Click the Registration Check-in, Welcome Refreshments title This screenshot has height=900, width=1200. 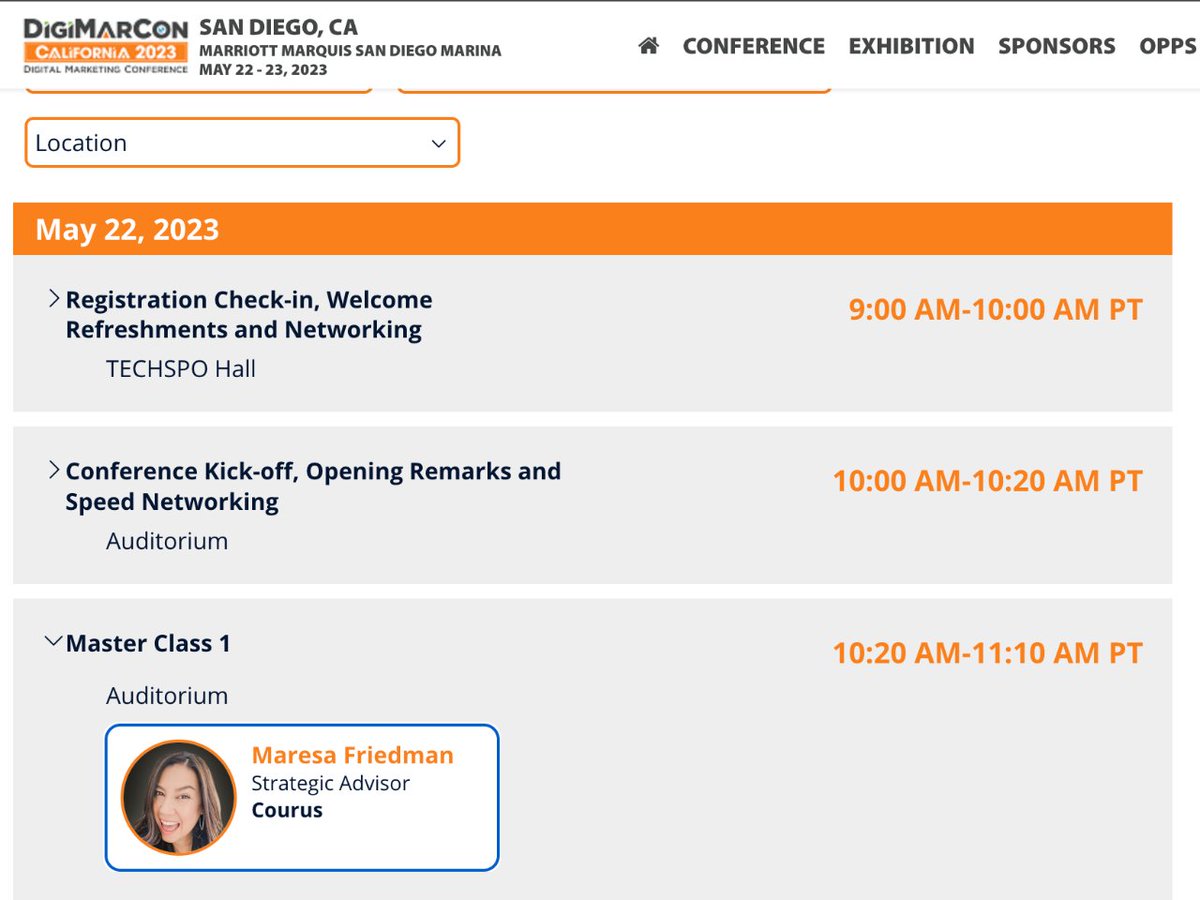coord(249,314)
